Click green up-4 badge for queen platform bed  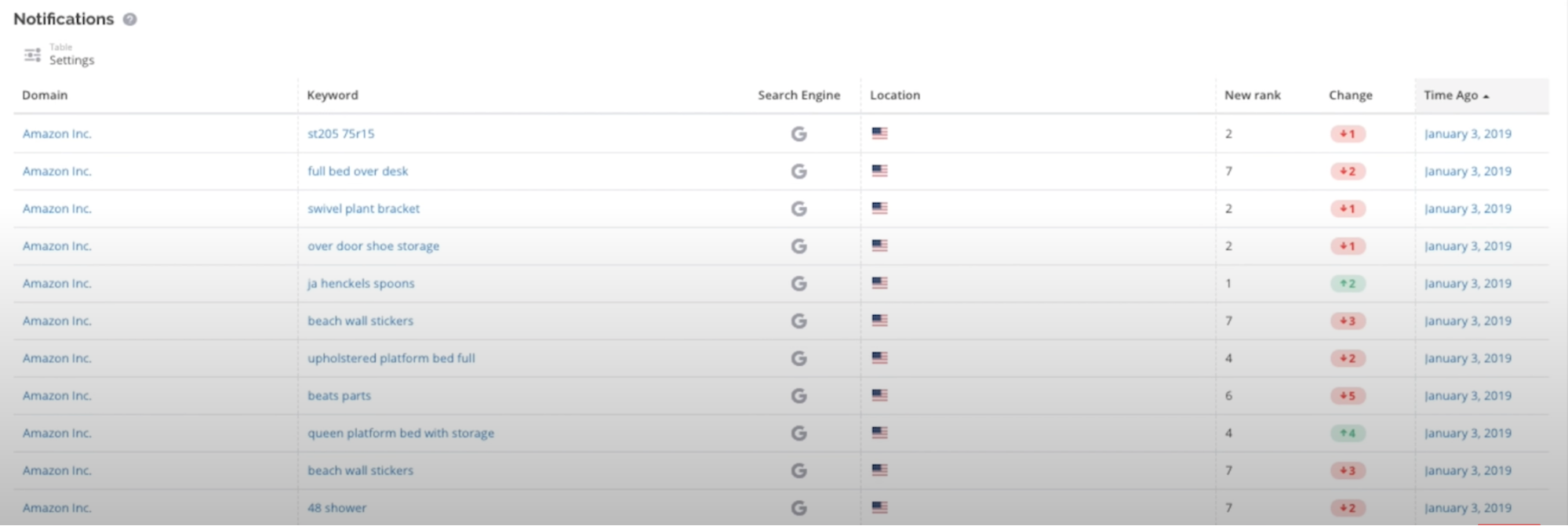coord(1348,433)
